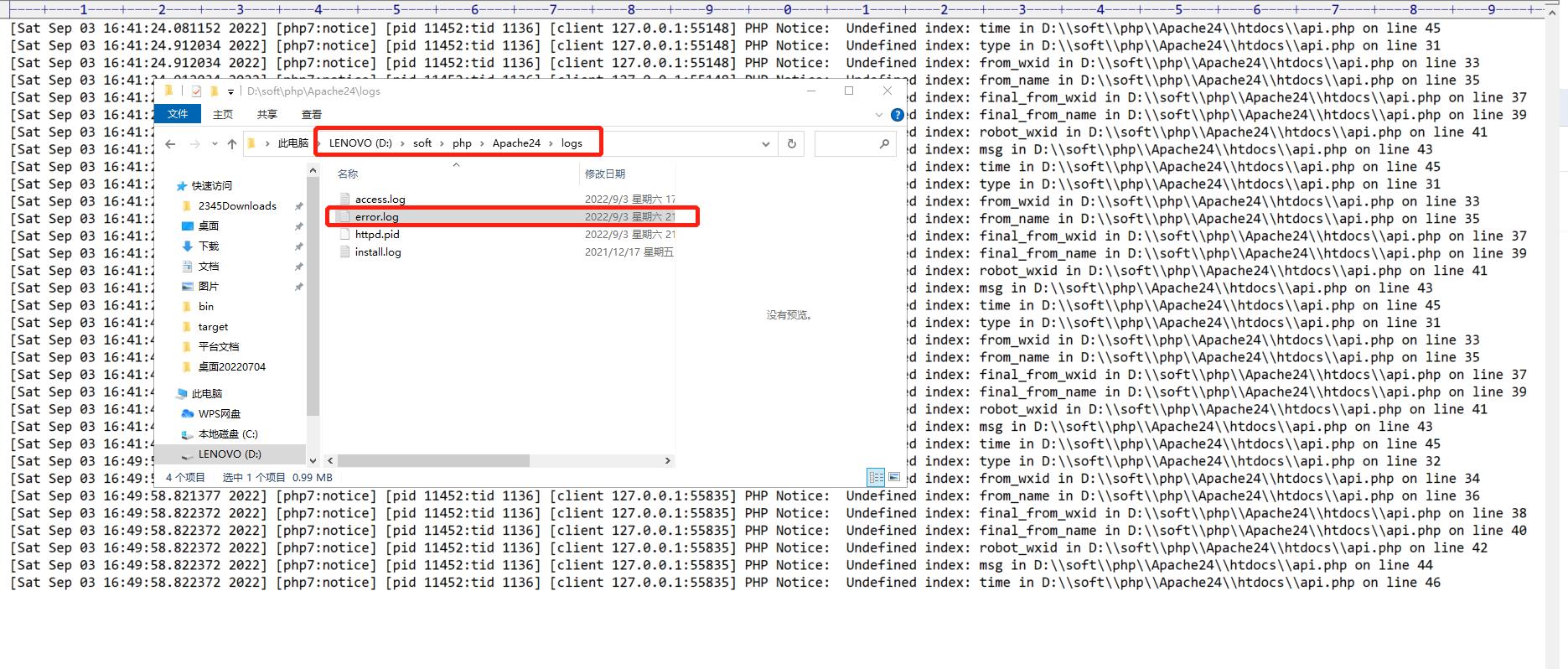
Task: Click search magnifier in Explorer search box
Action: [x=884, y=144]
